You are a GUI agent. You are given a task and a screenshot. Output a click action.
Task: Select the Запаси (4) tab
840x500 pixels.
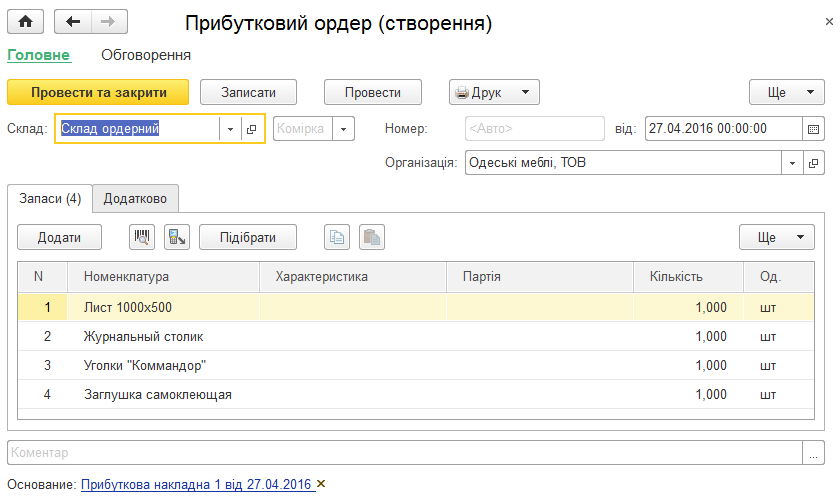(50, 199)
